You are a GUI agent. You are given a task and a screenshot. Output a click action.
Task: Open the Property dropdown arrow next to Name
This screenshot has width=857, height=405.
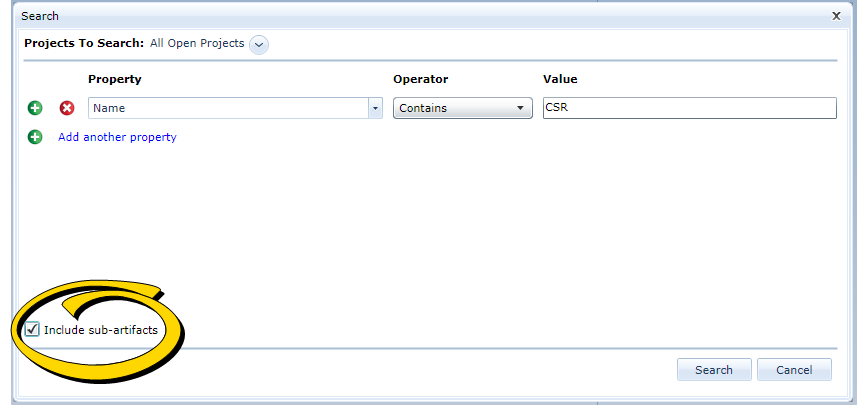[375, 108]
